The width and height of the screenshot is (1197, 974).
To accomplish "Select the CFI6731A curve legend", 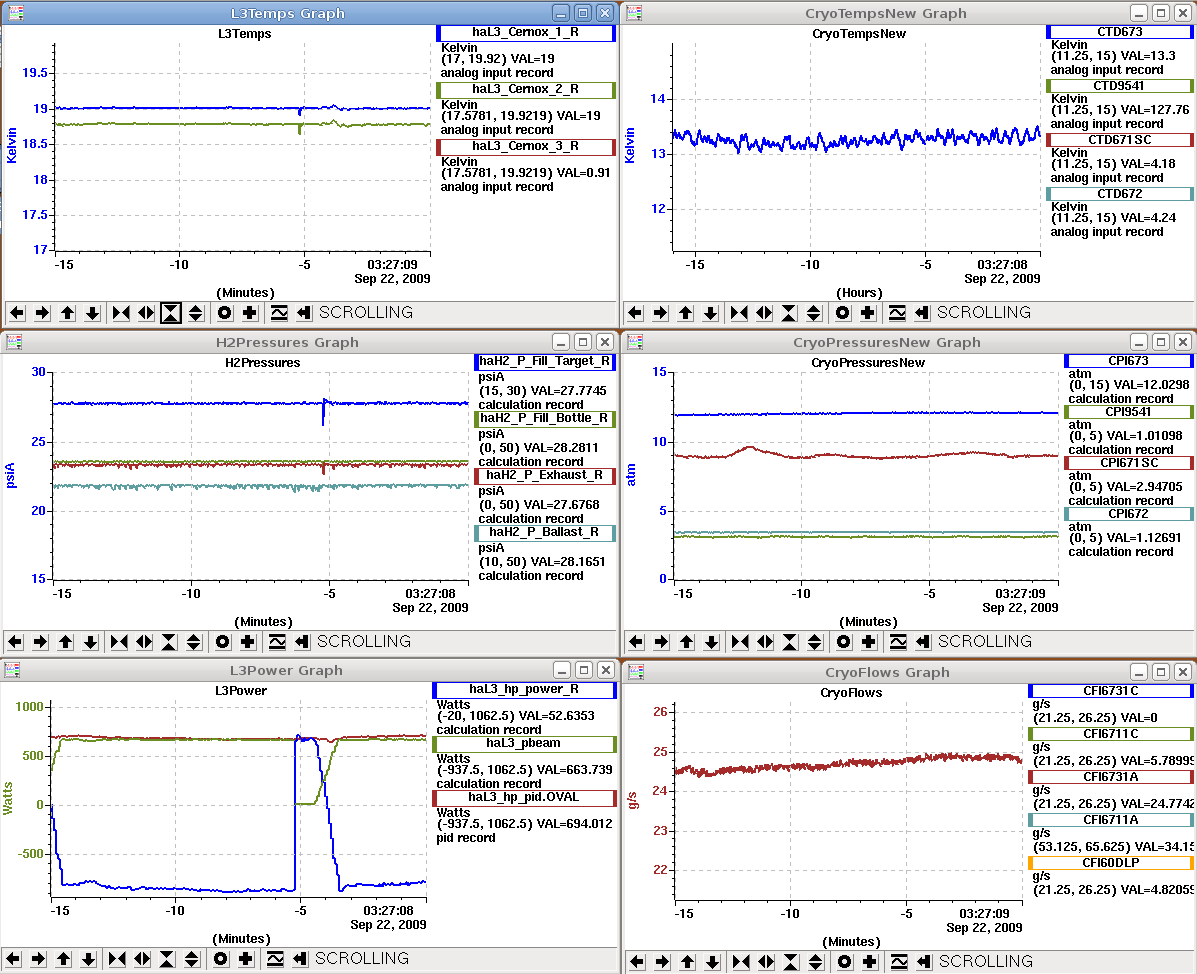I will click(1111, 777).
